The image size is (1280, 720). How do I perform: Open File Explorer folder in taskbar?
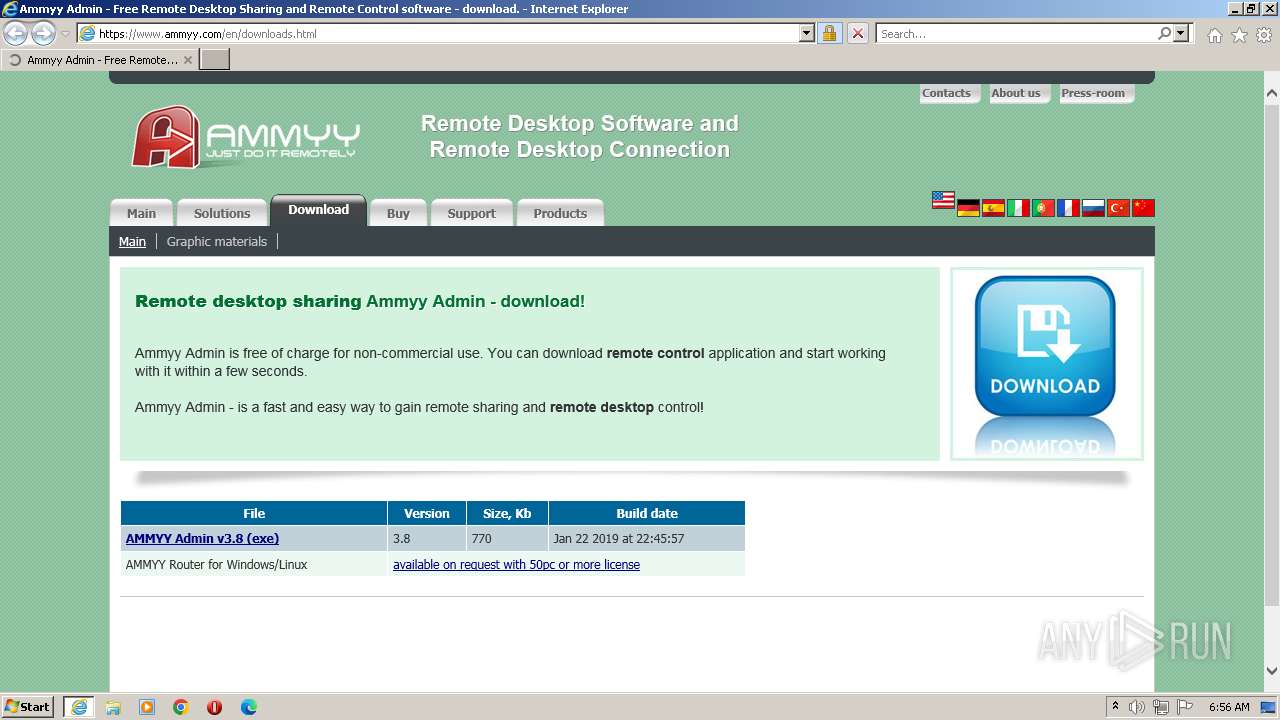[x=113, y=707]
